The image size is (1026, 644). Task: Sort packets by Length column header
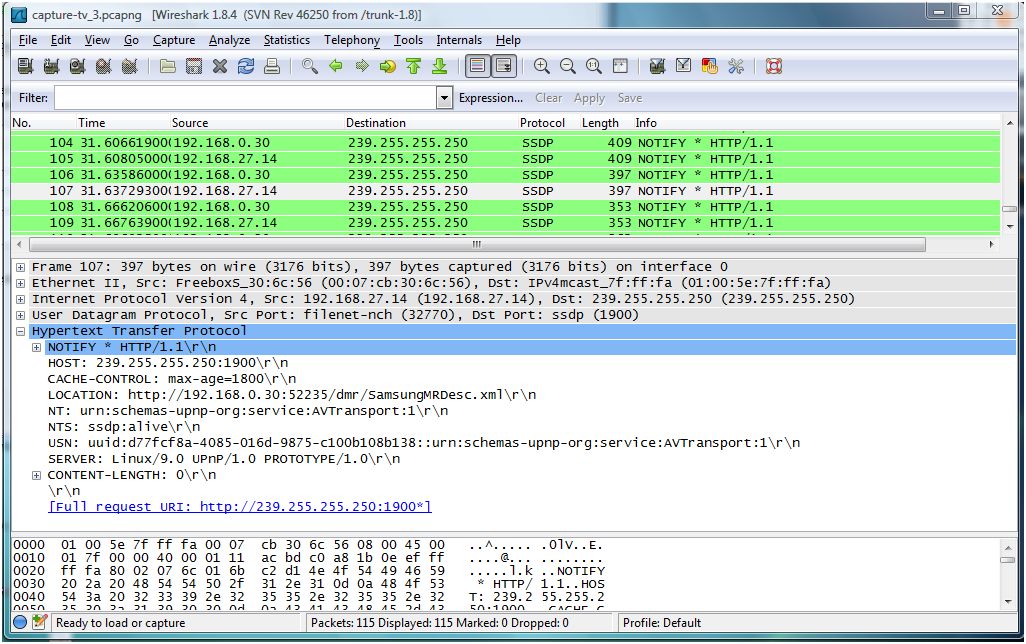[600, 123]
